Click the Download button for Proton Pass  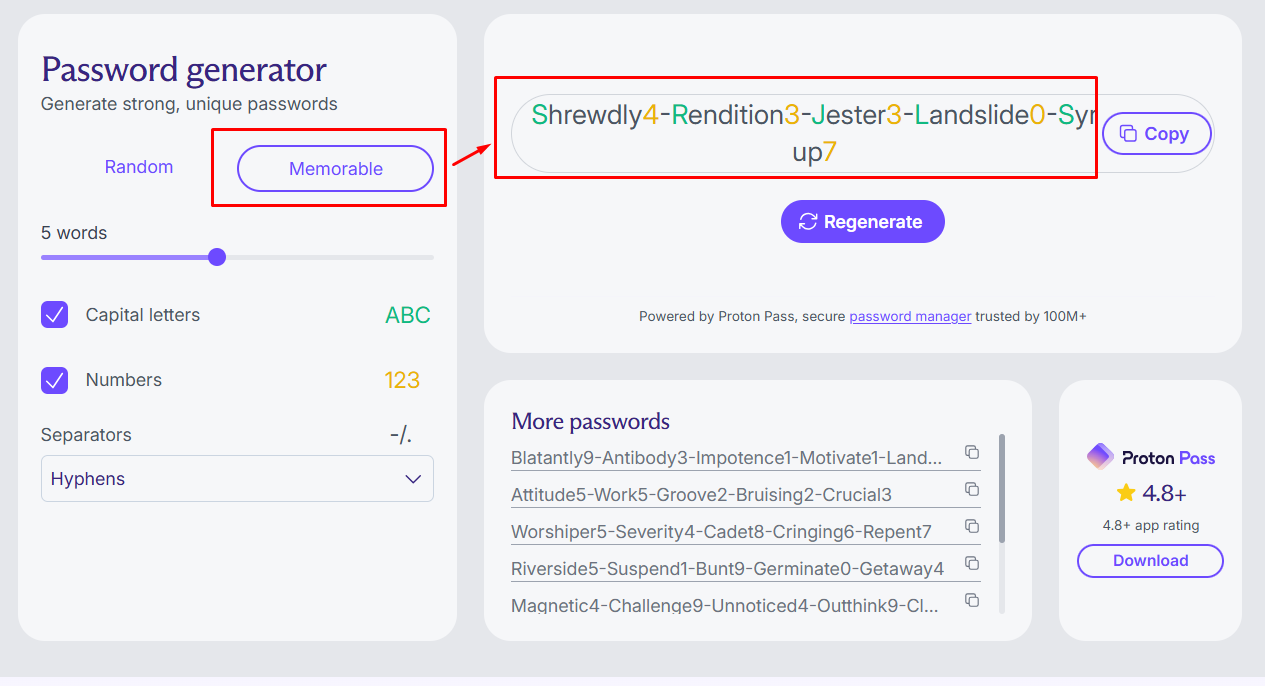pos(1149,561)
